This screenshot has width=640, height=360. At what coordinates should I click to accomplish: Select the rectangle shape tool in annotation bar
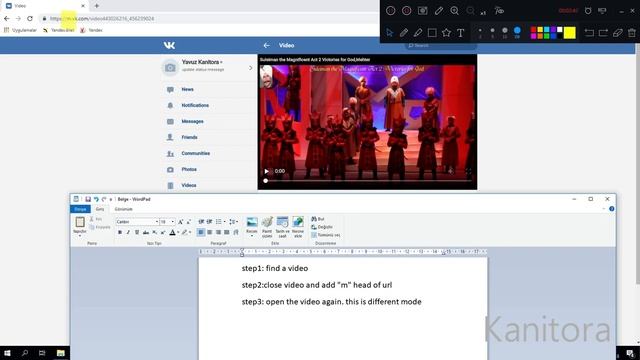point(432,33)
